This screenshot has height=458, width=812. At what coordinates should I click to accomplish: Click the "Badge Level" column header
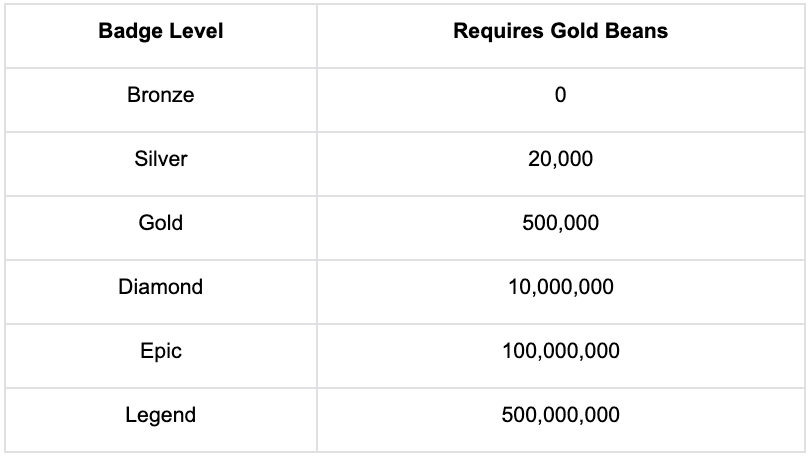pyautogui.click(x=161, y=31)
